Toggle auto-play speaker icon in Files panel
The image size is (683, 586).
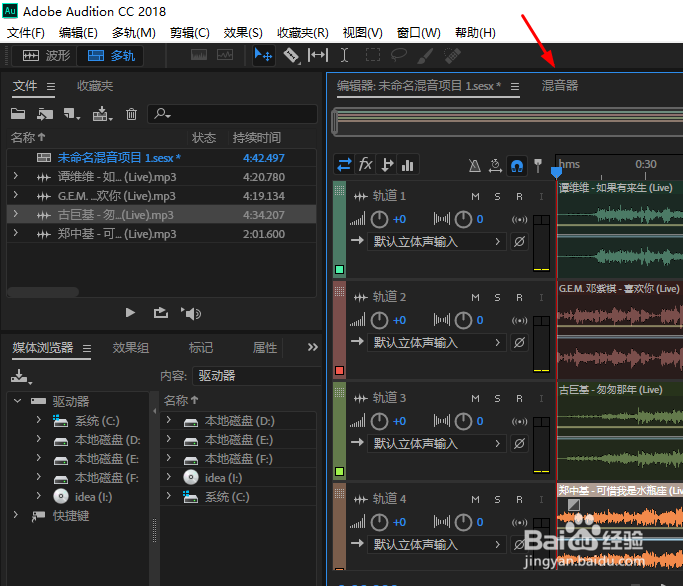191,313
